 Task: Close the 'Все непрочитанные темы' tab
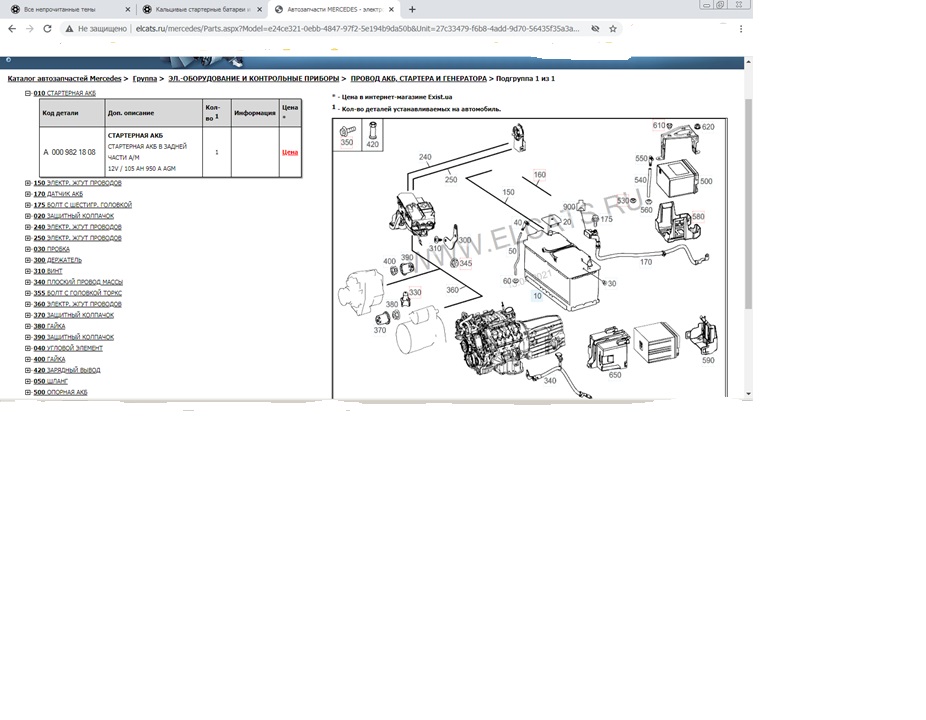click(x=128, y=9)
